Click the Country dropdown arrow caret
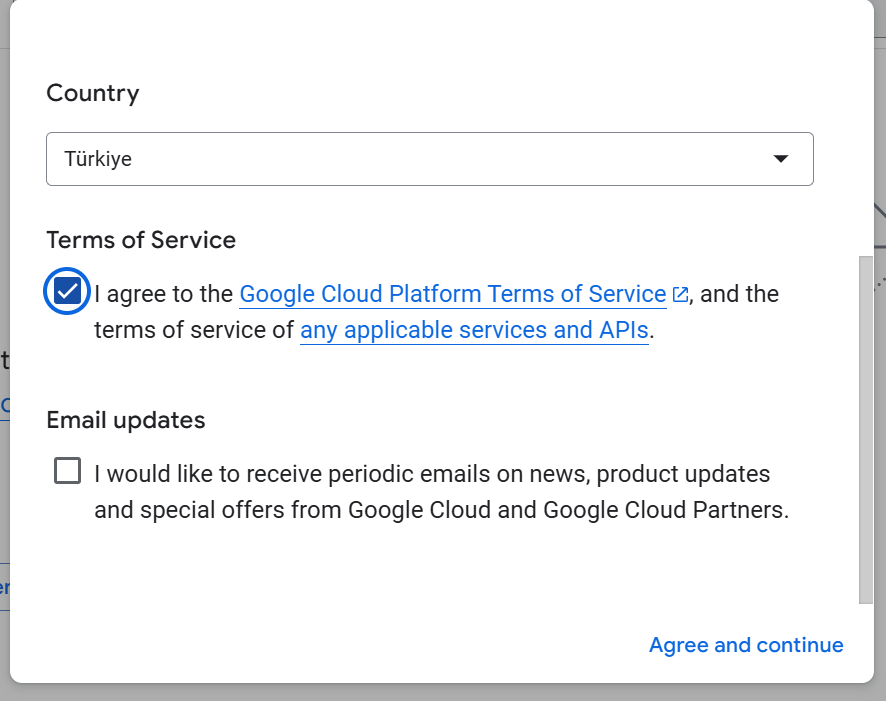Viewport: 886px width, 701px height. pyautogui.click(x=781, y=159)
